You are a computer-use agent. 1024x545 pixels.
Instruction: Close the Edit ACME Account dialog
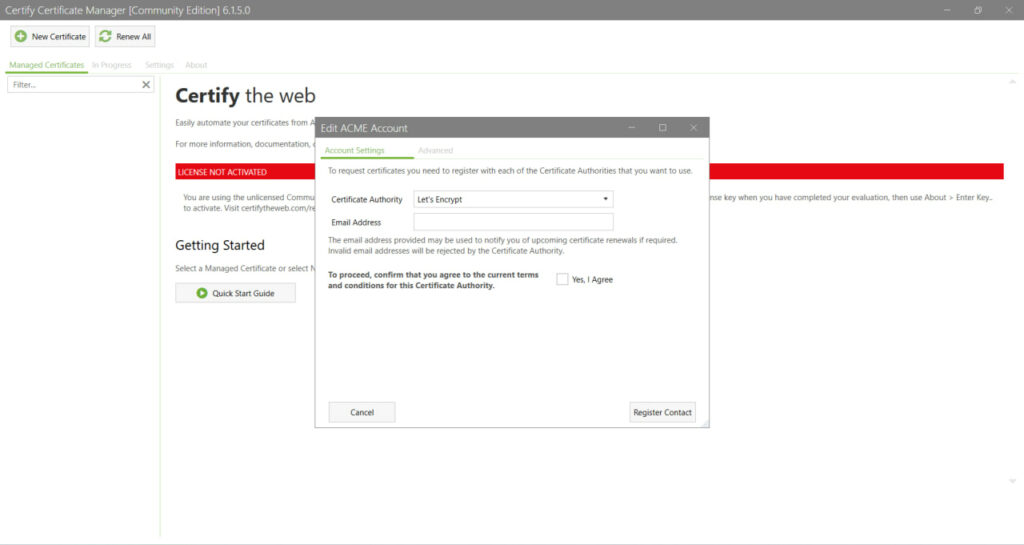click(x=694, y=128)
